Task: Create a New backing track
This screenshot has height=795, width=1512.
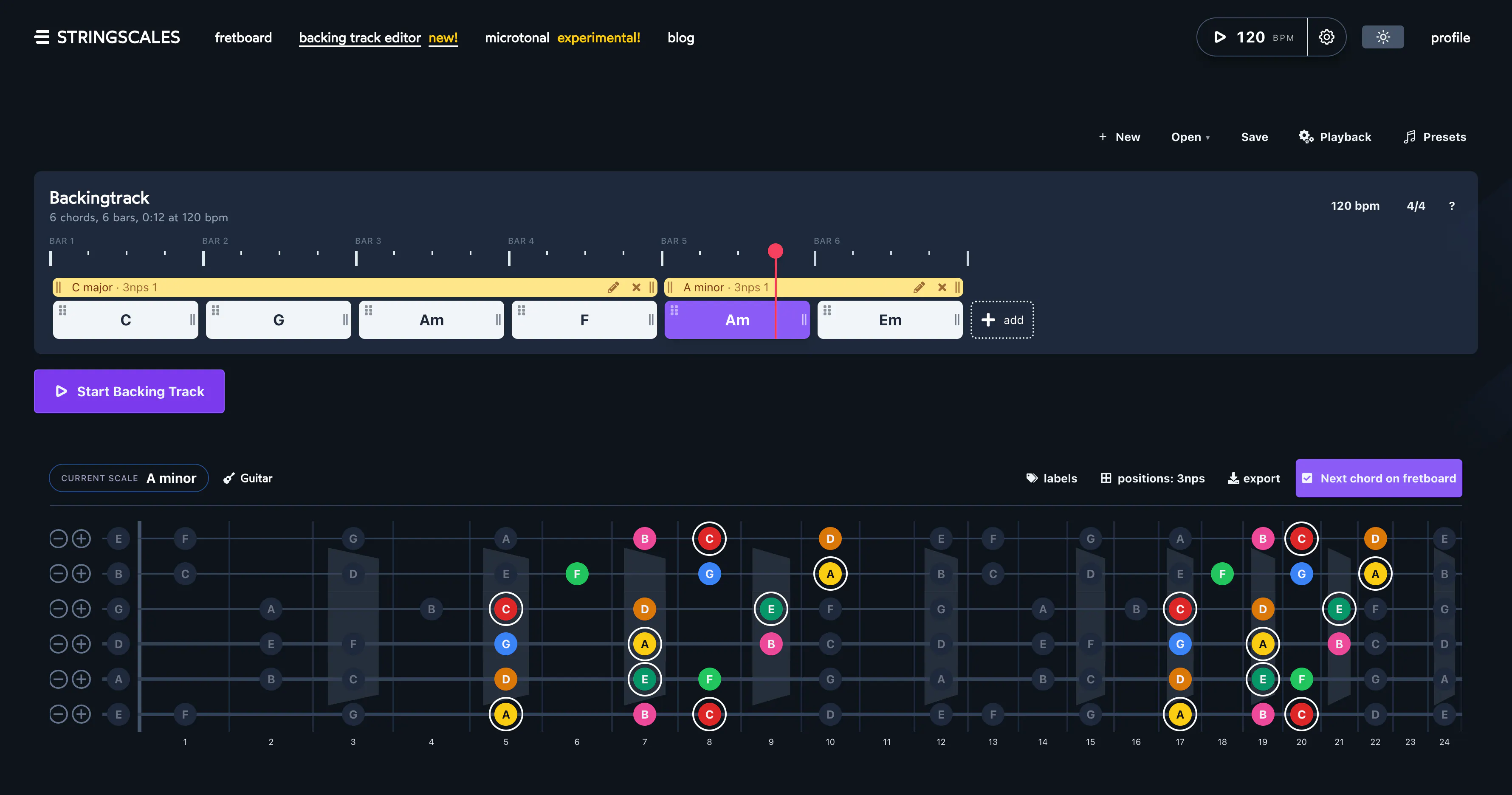Action: [x=1119, y=137]
